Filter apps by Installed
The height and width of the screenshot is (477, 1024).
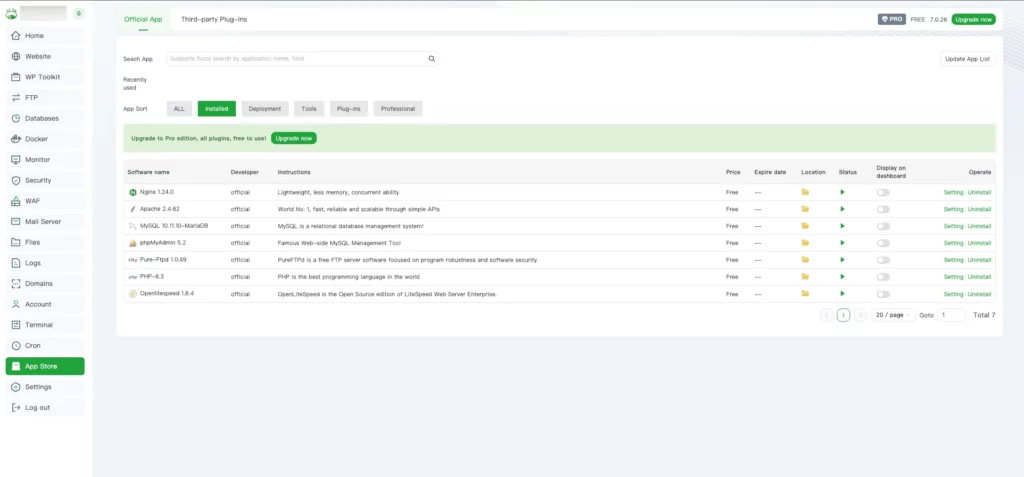pyautogui.click(x=217, y=109)
